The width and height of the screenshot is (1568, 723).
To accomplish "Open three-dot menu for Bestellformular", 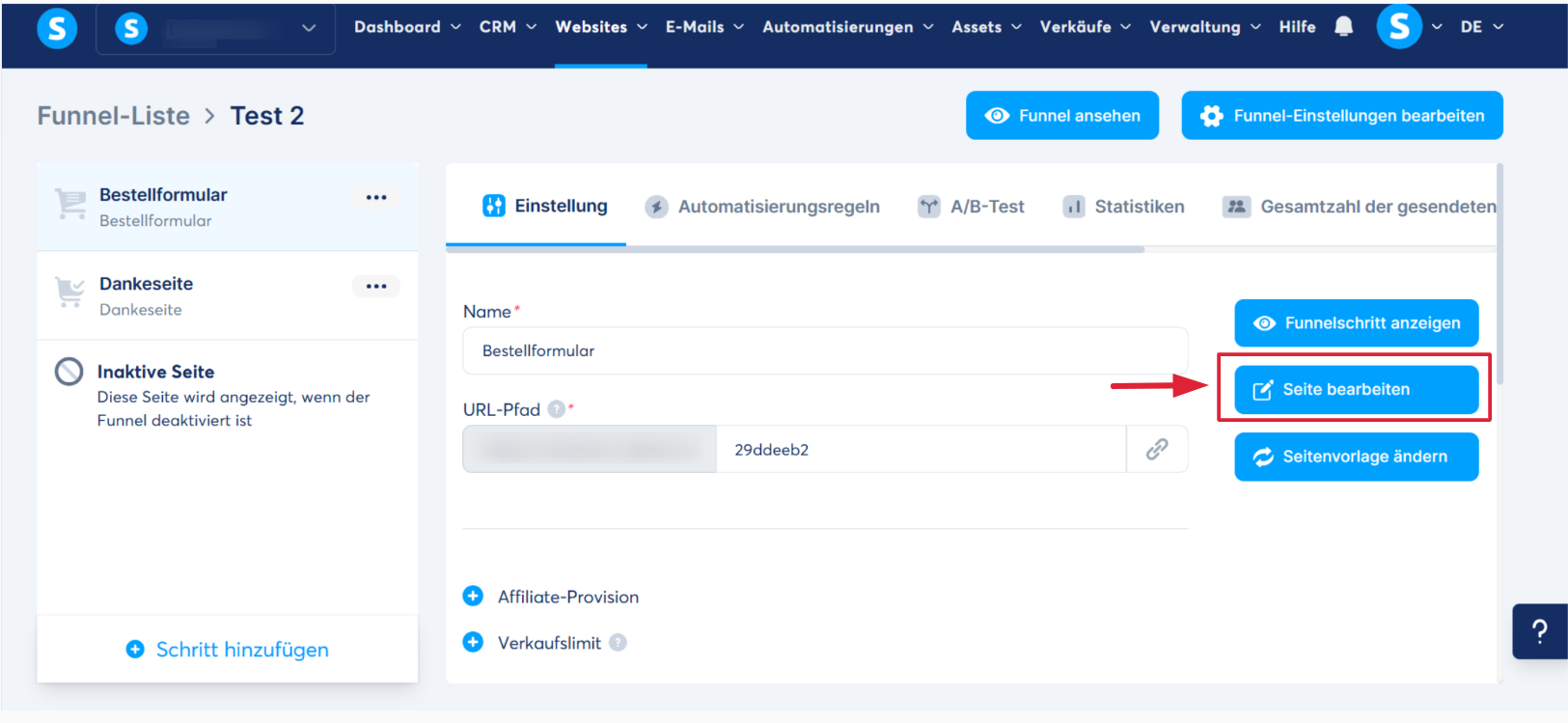I will 376,197.
